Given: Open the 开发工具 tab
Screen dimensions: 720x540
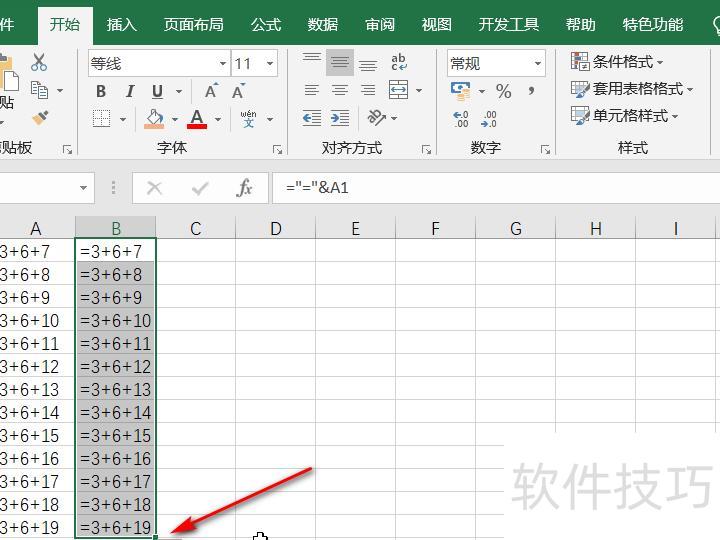Looking at the screenshot, I should tap(509, 24).
